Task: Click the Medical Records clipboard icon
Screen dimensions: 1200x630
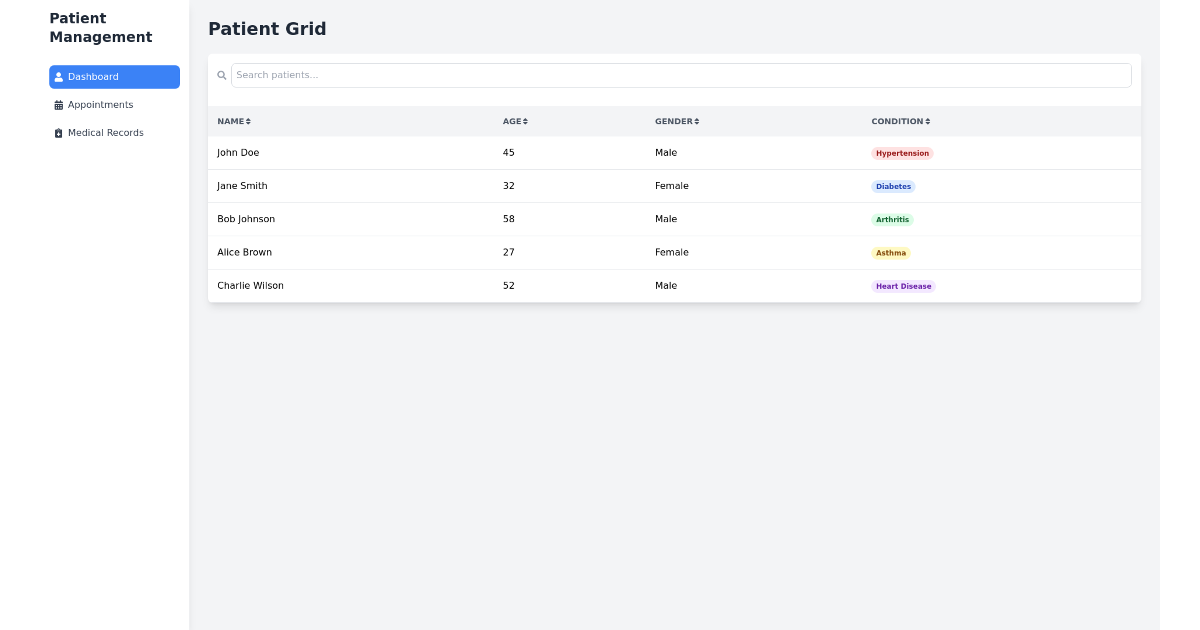Action: point(59,133)
